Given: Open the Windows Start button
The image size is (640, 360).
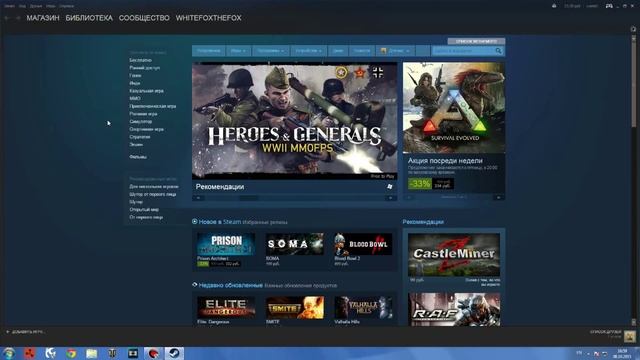Looking at the screenshot, I should (9, 353).
